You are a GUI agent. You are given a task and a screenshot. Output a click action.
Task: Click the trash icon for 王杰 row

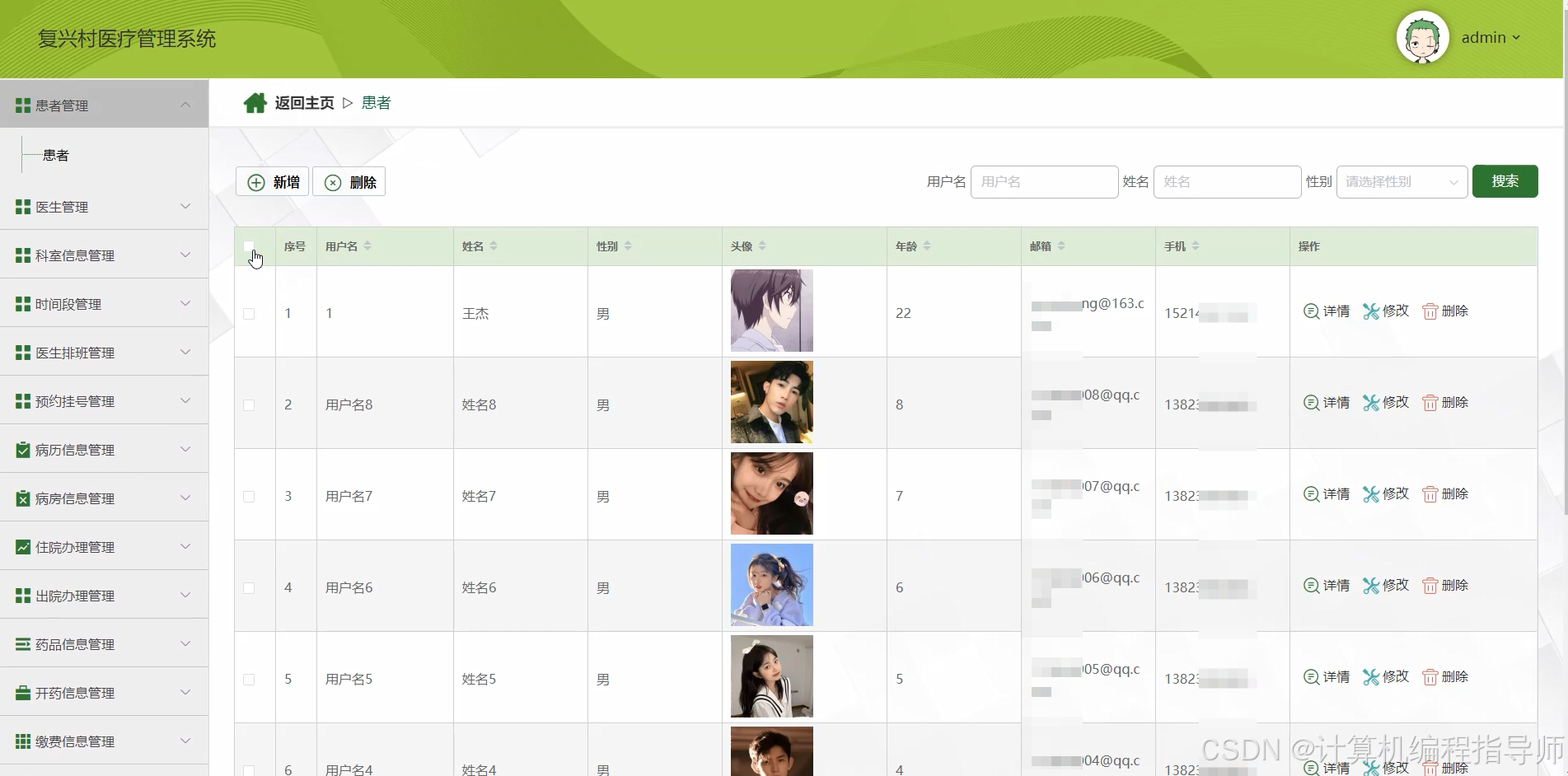coord(1430,311)
